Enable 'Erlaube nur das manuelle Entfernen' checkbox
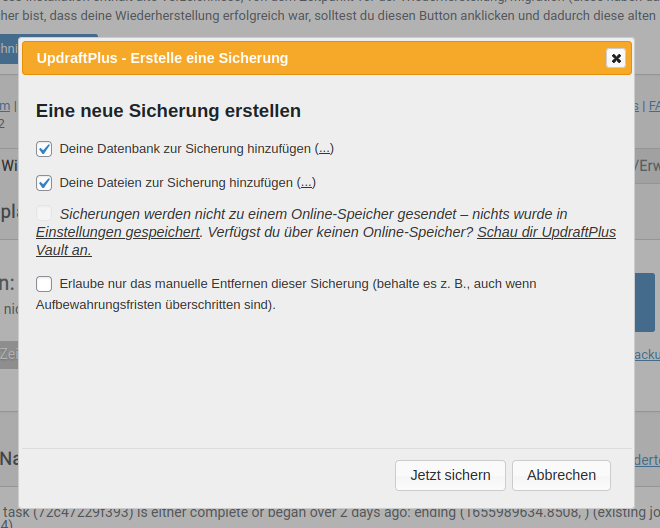 (44, 284)
